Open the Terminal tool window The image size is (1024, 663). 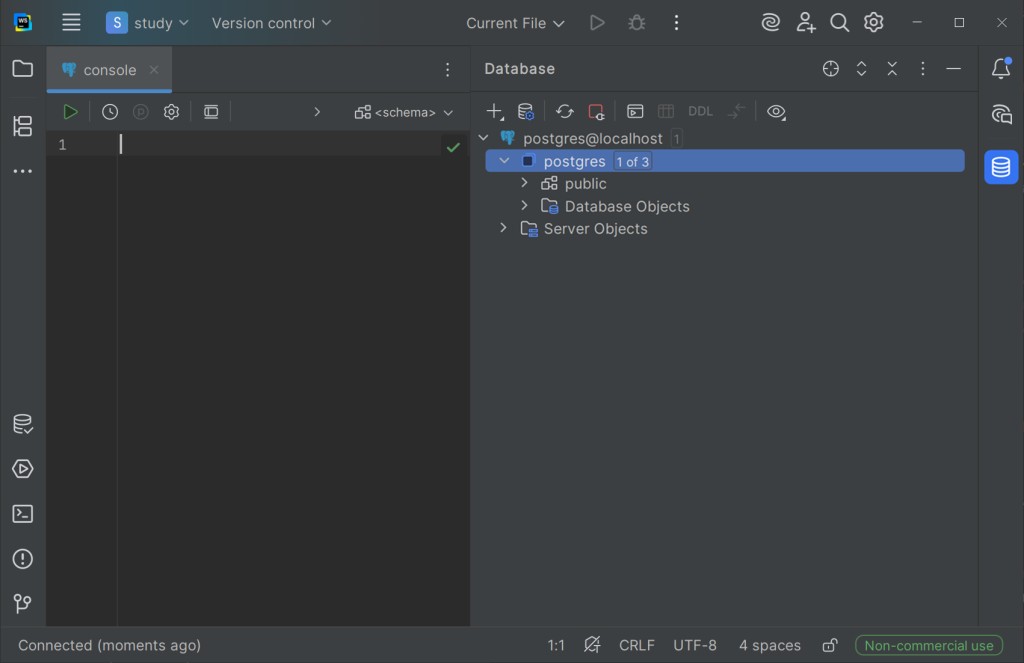tap(22, 514)
